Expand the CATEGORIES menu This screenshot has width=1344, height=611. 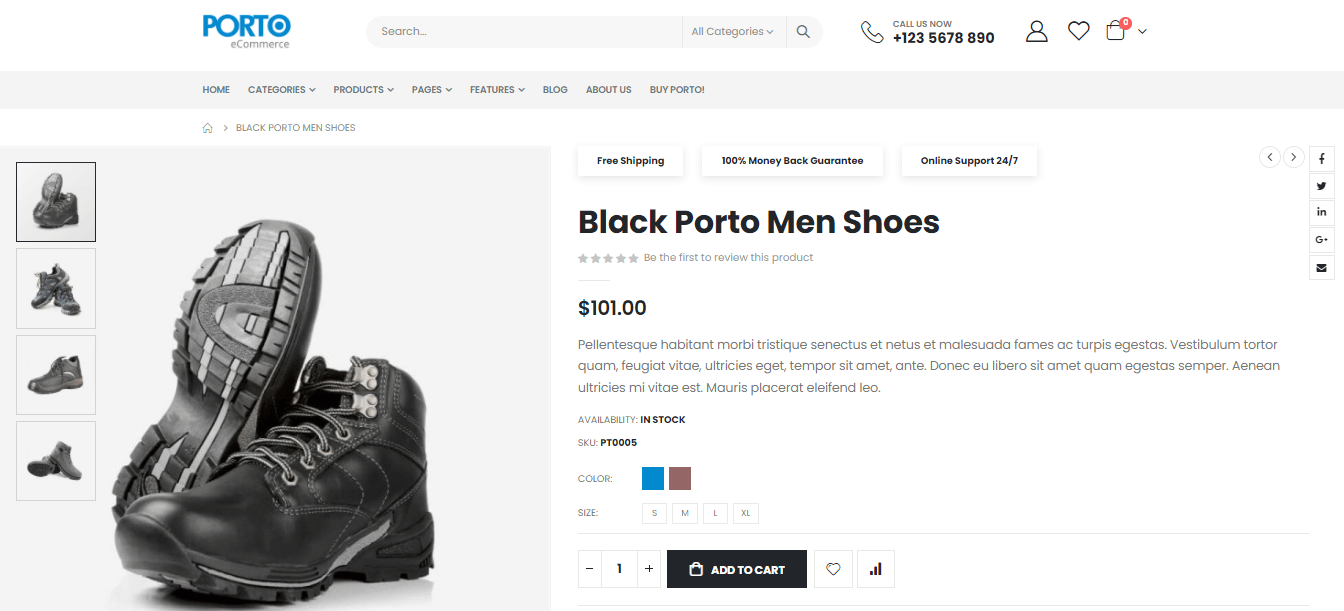click(x=281, y=89)
